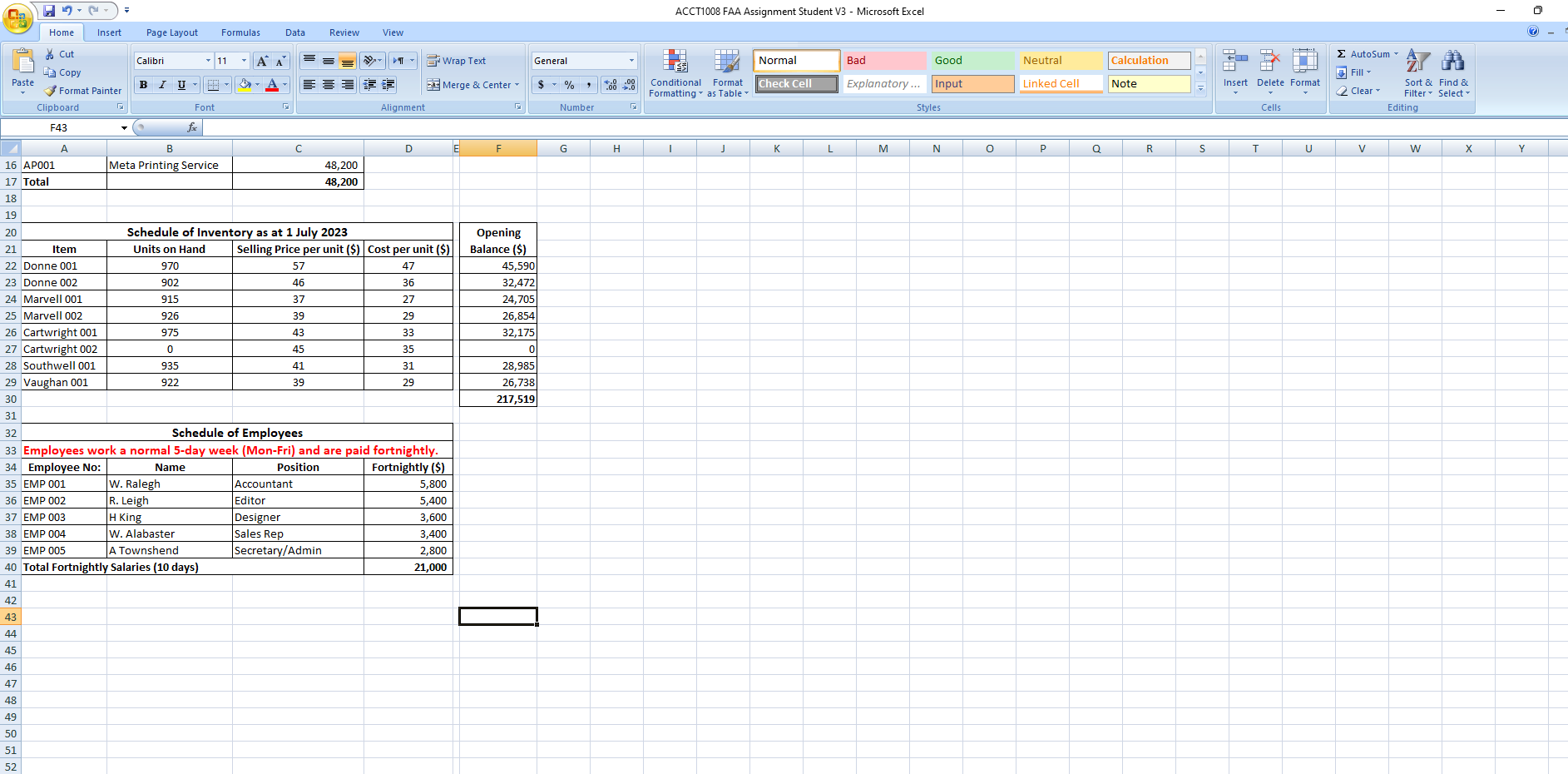1568x774 pixels.
Task: Apply Percent Style formatting
Action: coord(569,84)
